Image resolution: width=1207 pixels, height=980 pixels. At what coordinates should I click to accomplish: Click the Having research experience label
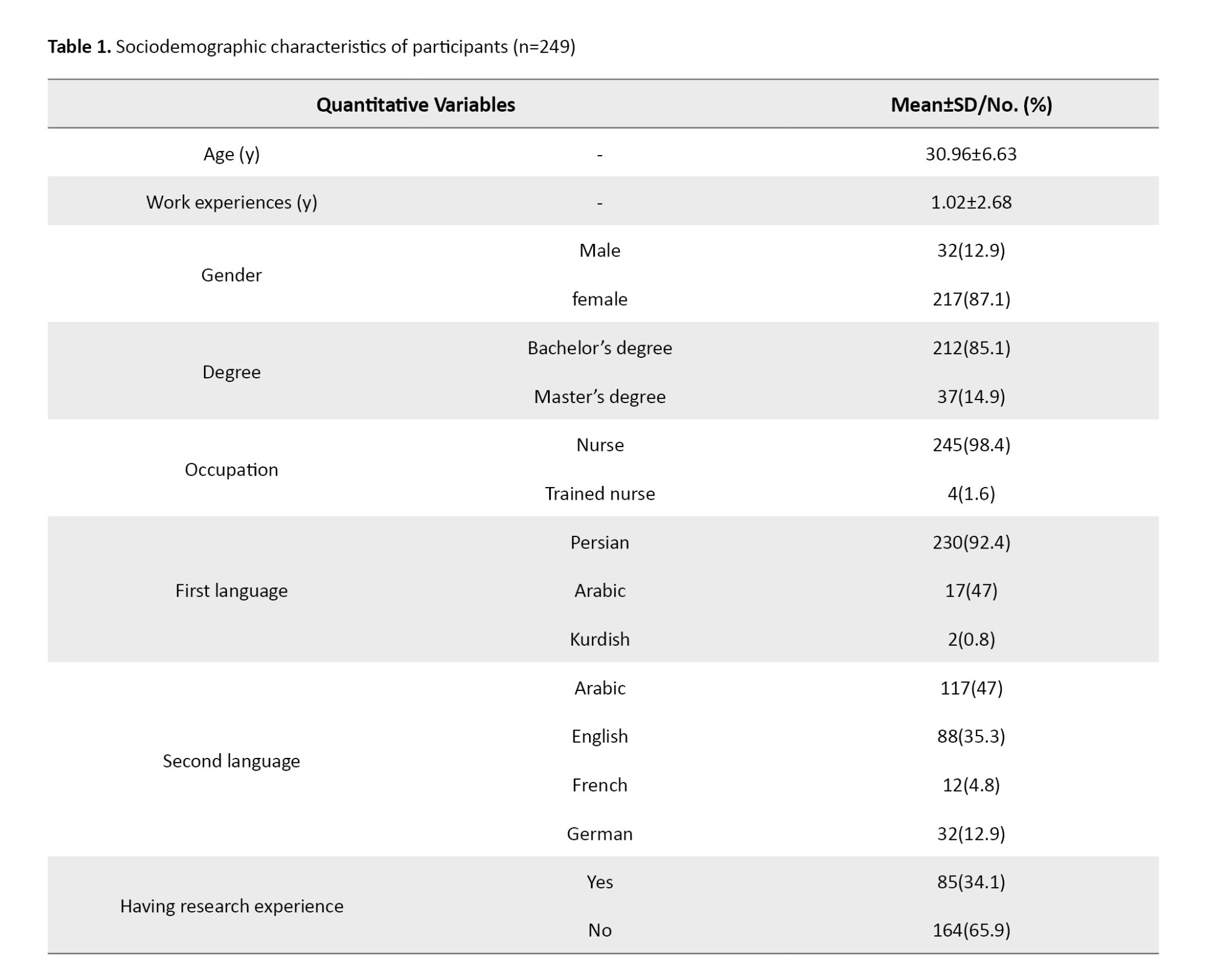point(231,906)
